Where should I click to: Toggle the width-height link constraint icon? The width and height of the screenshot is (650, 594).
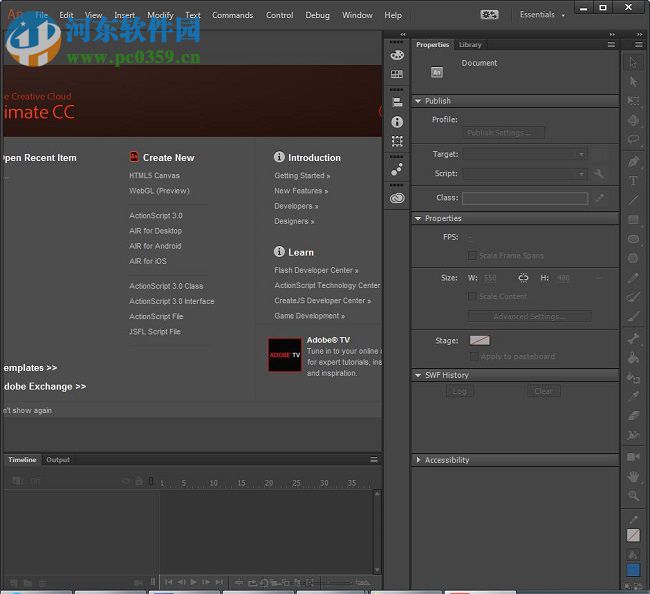(523, 278)
